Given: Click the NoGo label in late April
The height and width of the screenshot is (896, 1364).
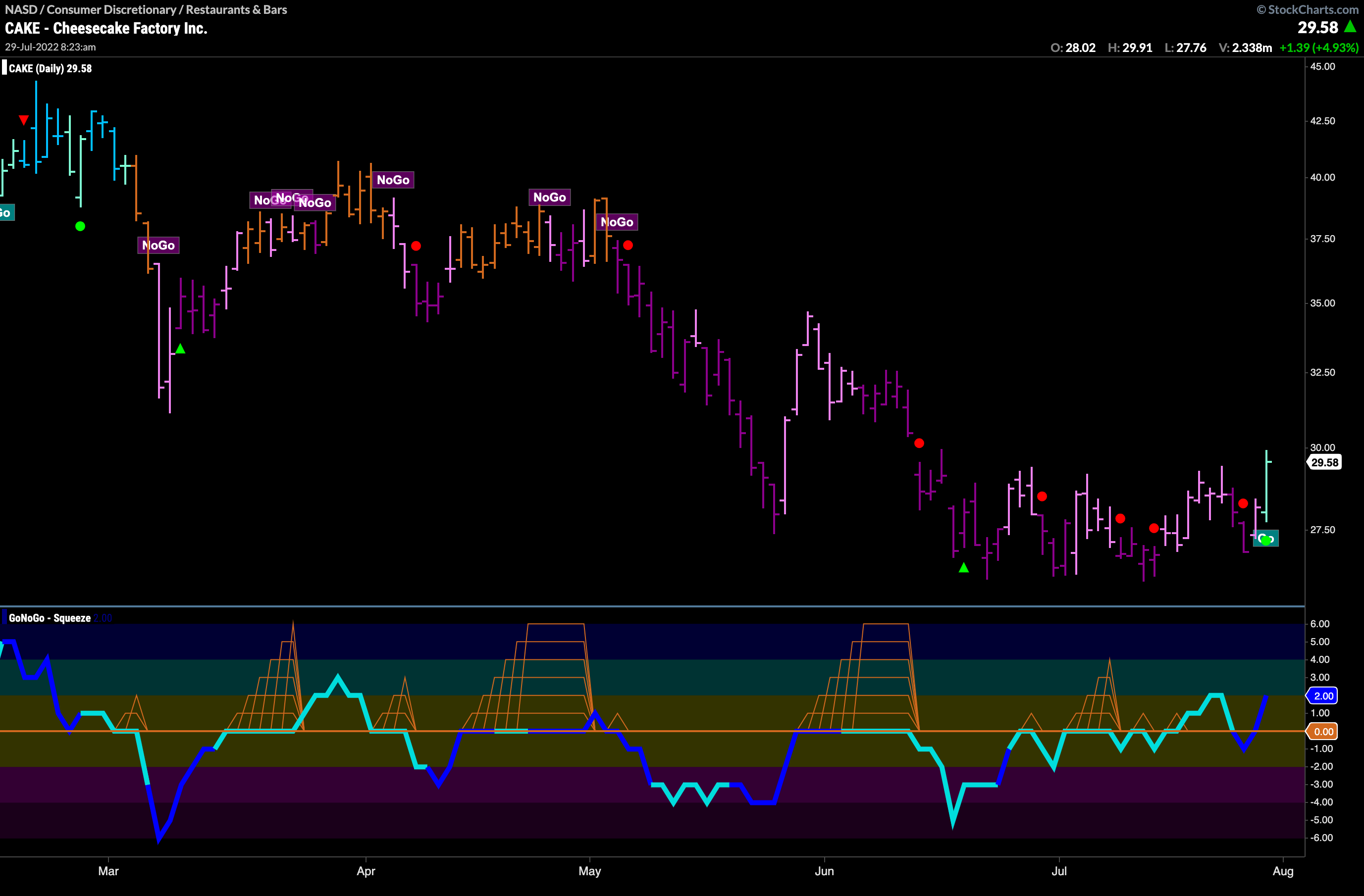Looking at the screenshot, I should (550, 197).
